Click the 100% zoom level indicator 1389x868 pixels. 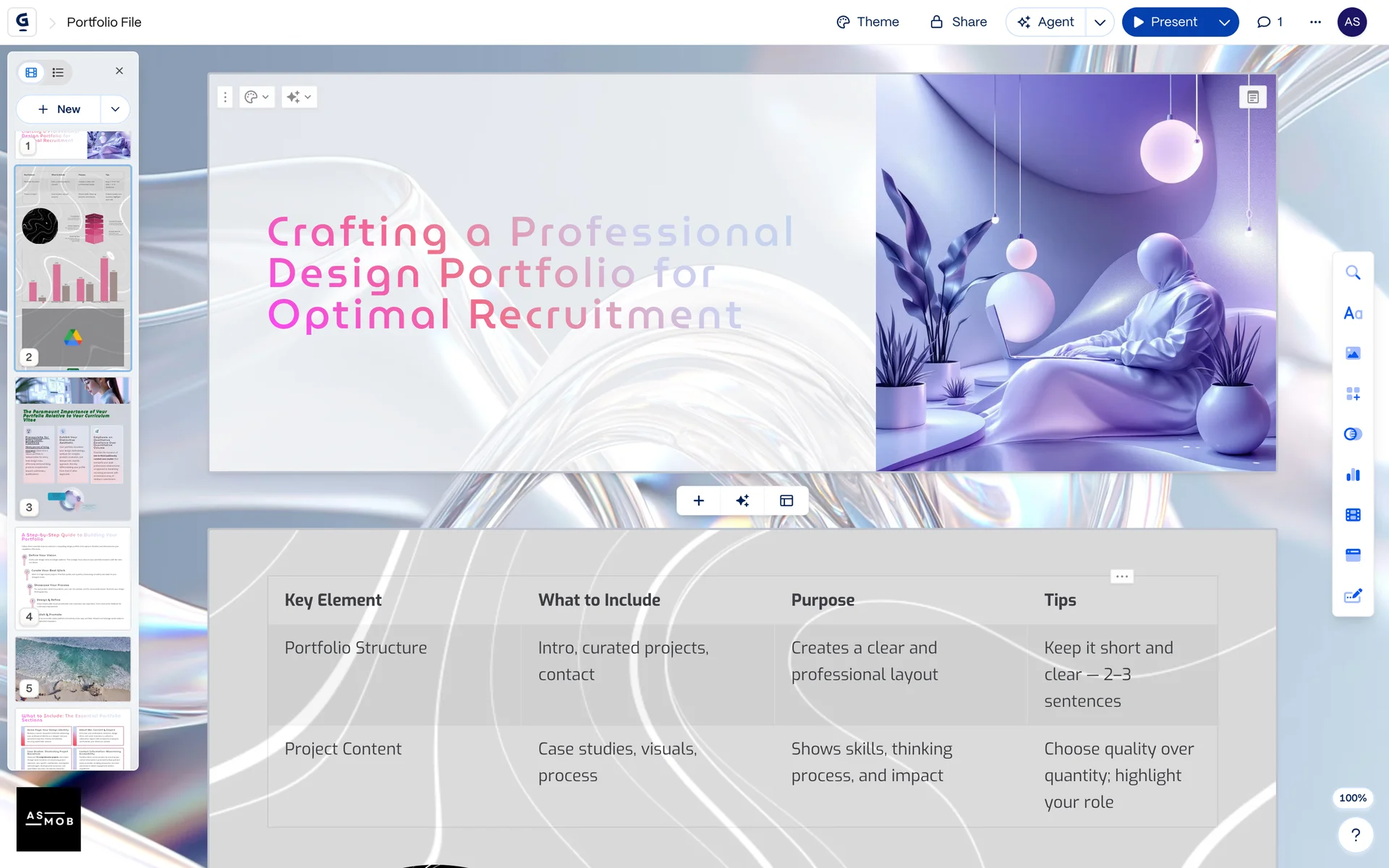[x=1352, y=798]
